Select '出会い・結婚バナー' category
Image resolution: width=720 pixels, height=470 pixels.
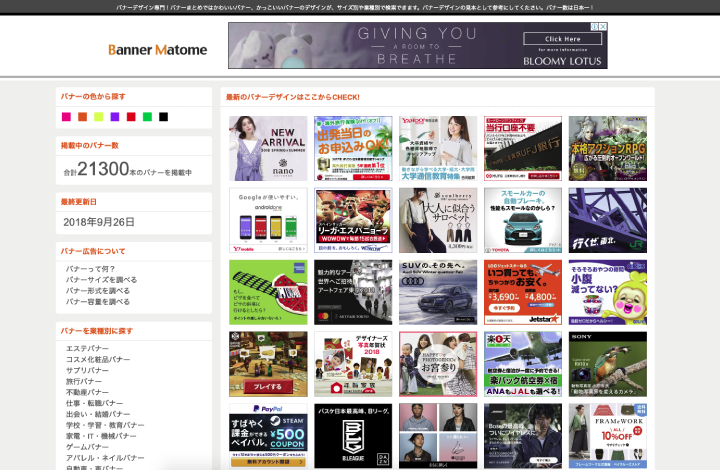98,414
